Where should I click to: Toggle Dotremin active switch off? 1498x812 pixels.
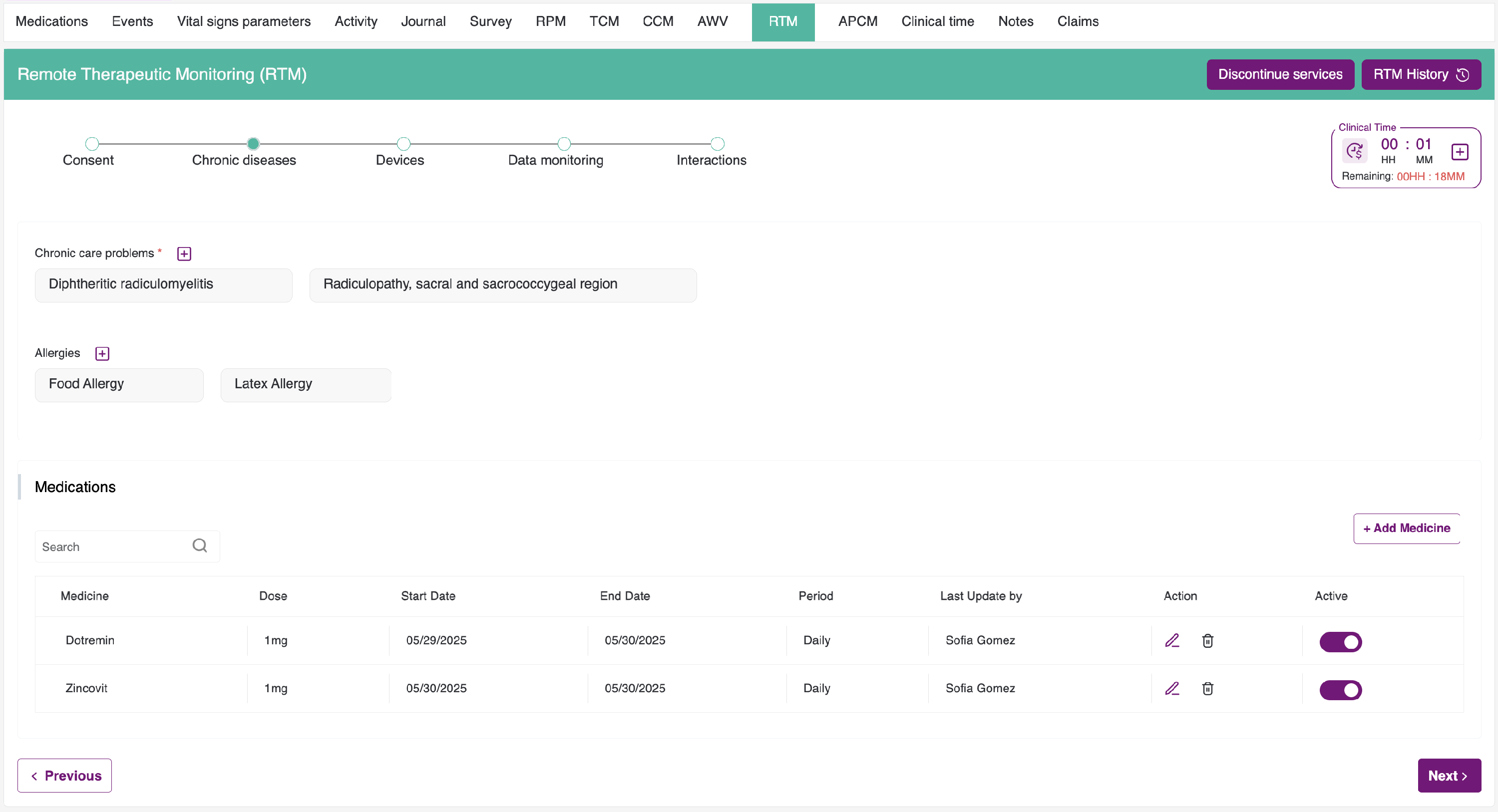click(x=1340, y=642)
